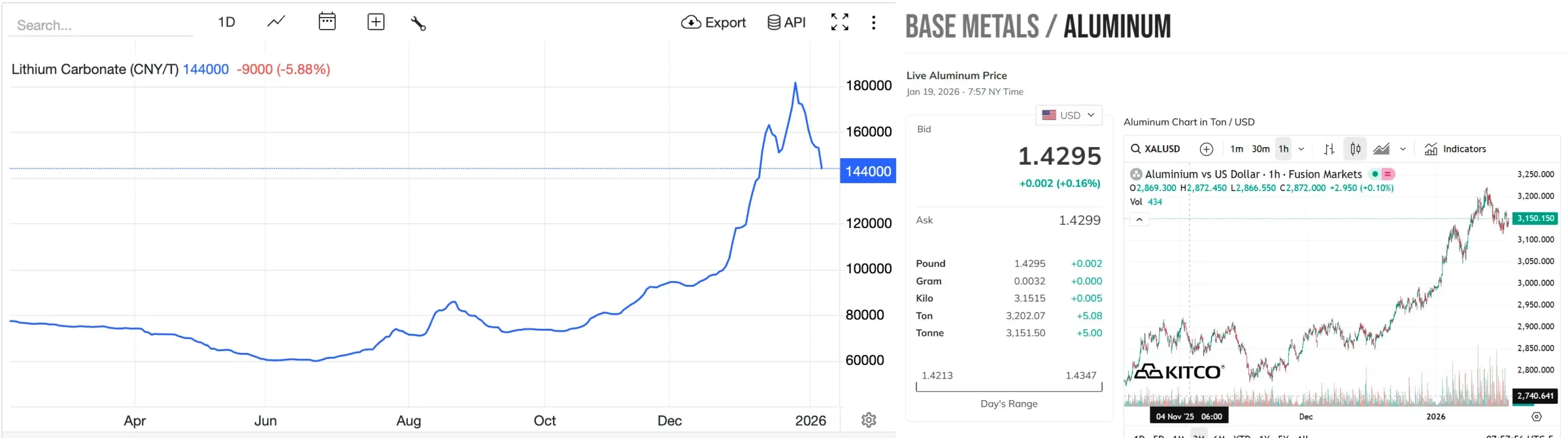1568x438 pixels.
Task: Open the USD currency dropdown
Action: click(x=1069, y=115)
